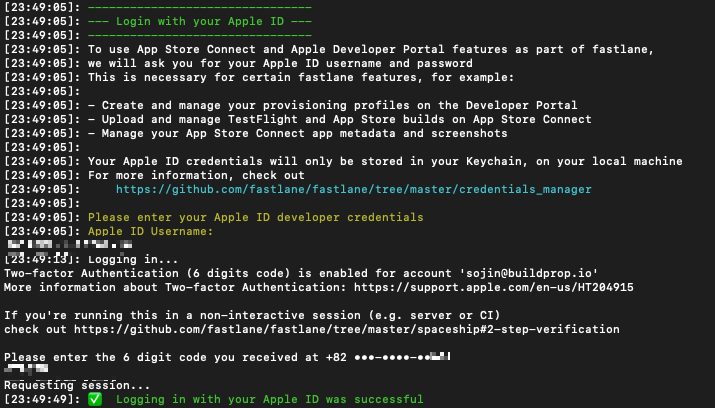Click 'Please enter your Apple ID developer credentials'
This screenshot has height=408, width=715.
point(255,217)
